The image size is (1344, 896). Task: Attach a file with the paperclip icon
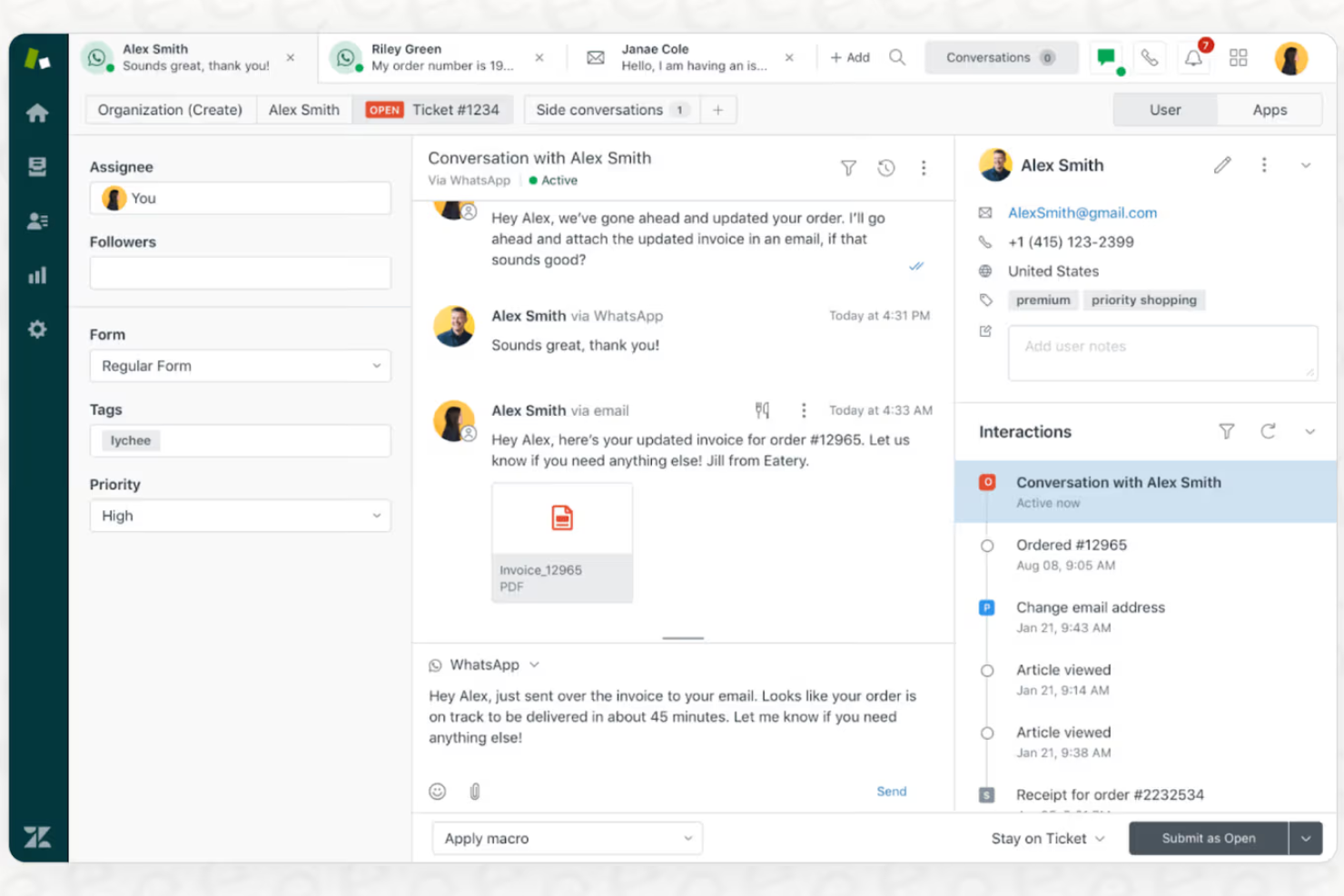pos(474,791)
